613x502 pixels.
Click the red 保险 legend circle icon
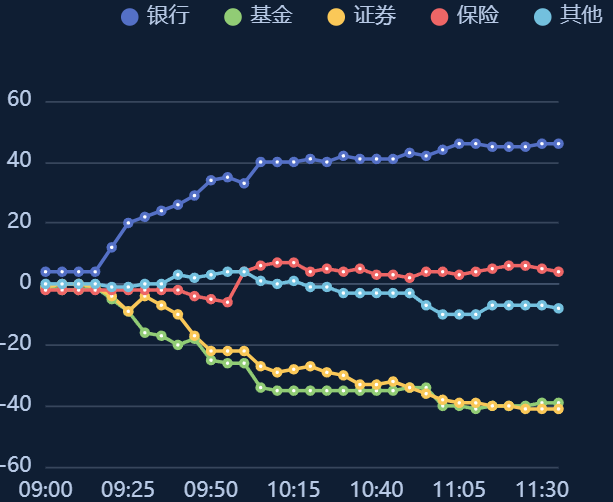[440, 16]
